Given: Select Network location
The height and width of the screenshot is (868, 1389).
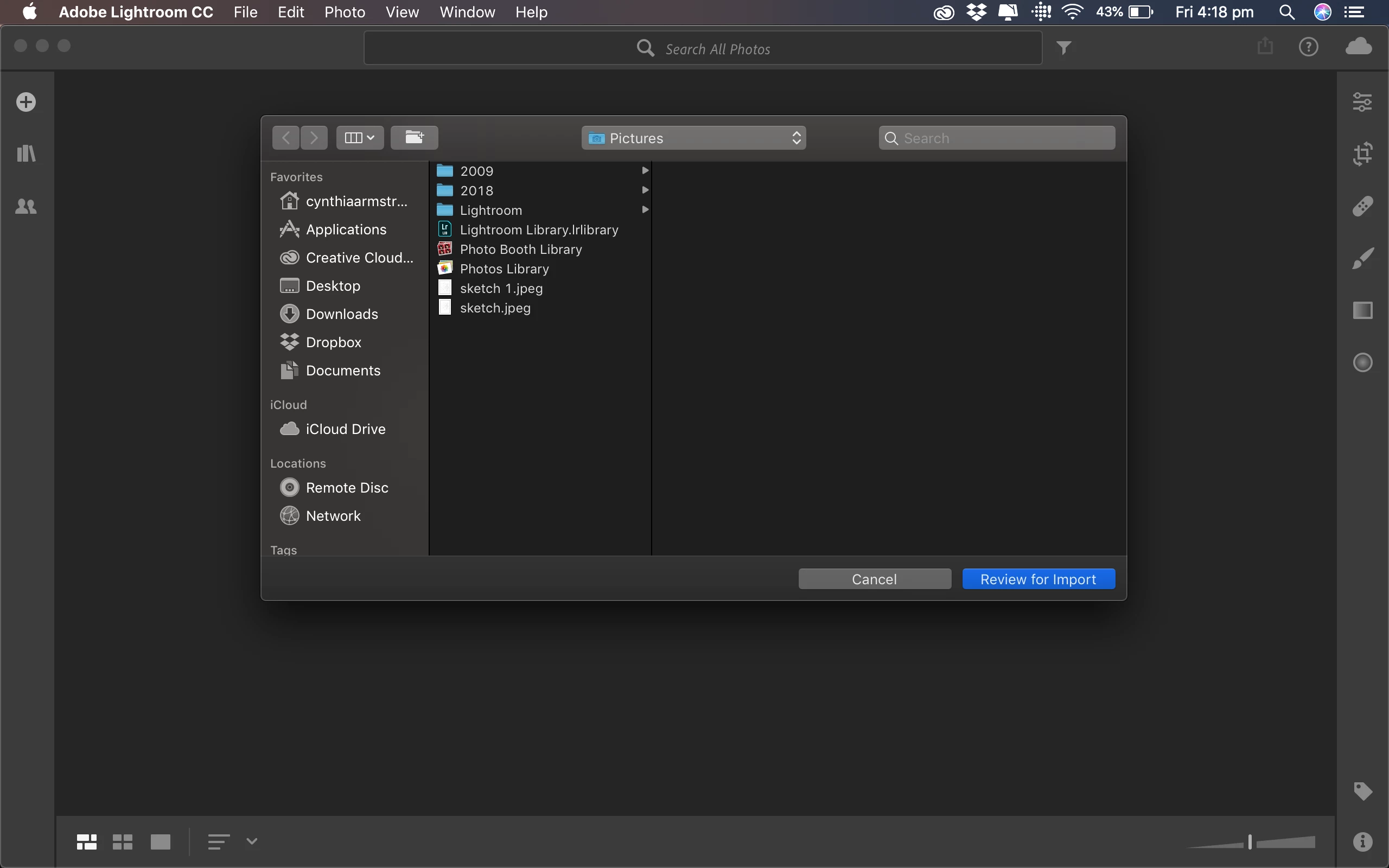Looking at the screenshot, I should coord(345,515).
